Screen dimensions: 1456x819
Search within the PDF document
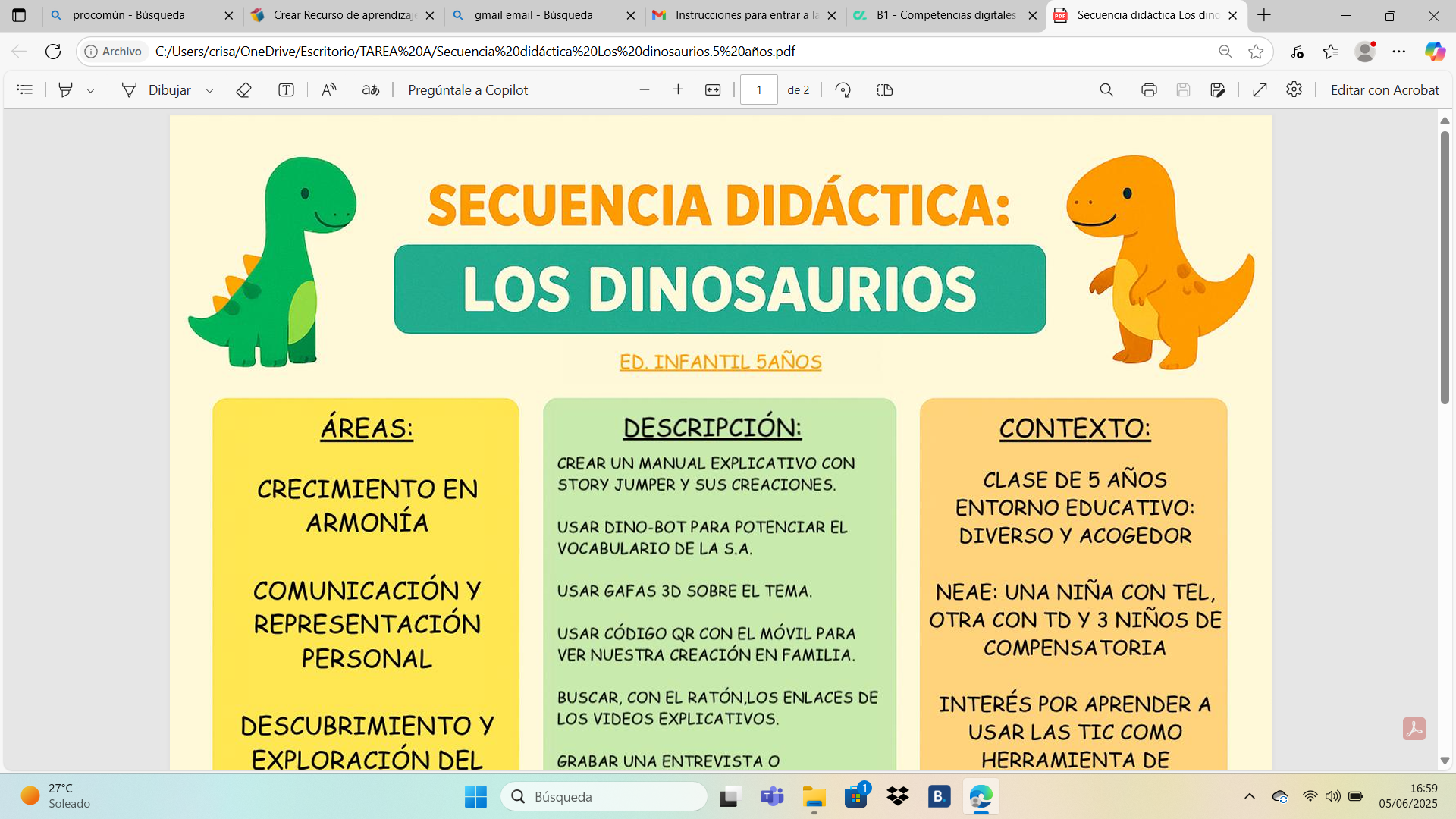pyautogui.click(x=1106, y=89)
